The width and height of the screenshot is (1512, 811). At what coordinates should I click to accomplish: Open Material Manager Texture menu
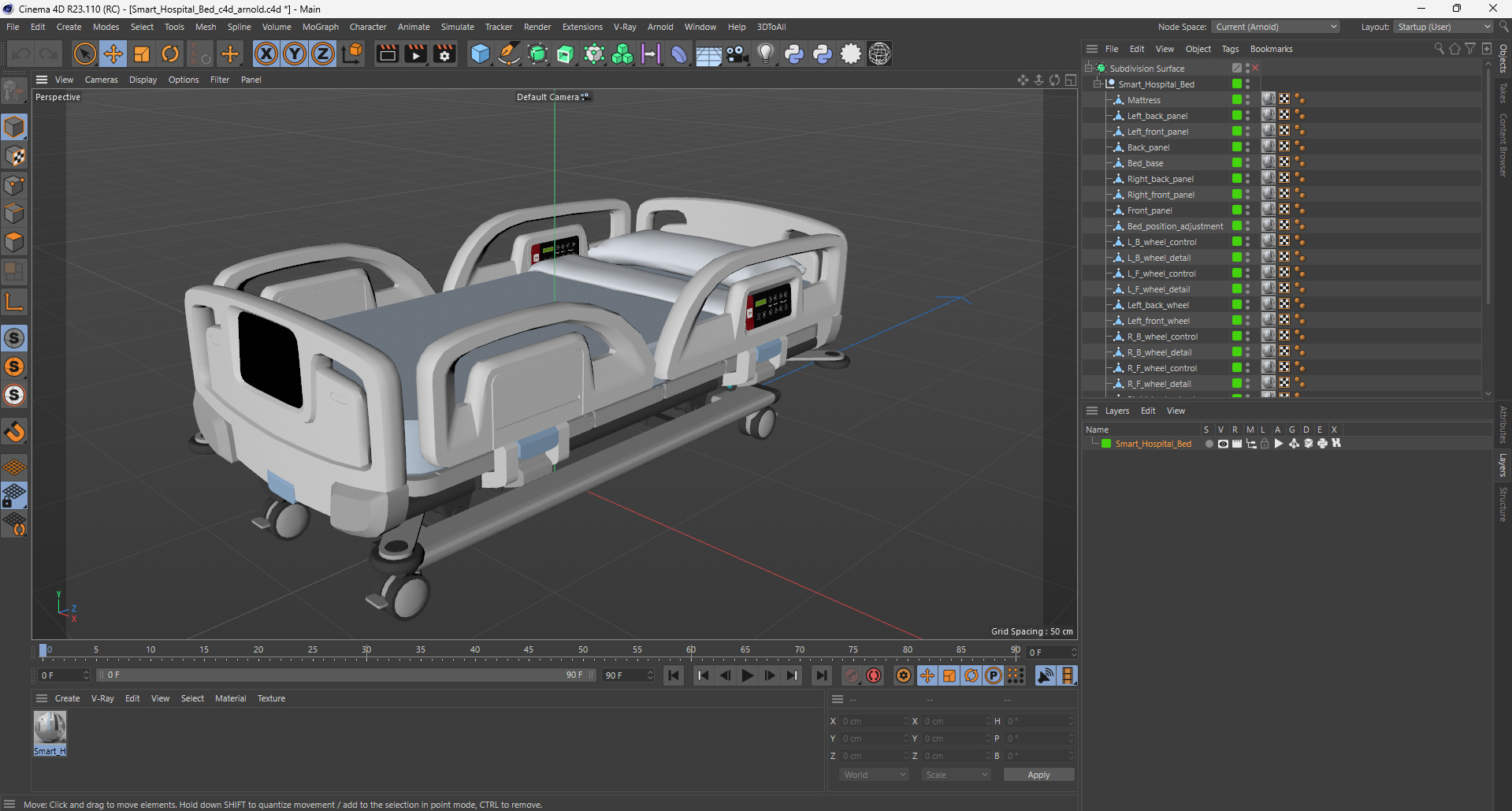271,698
